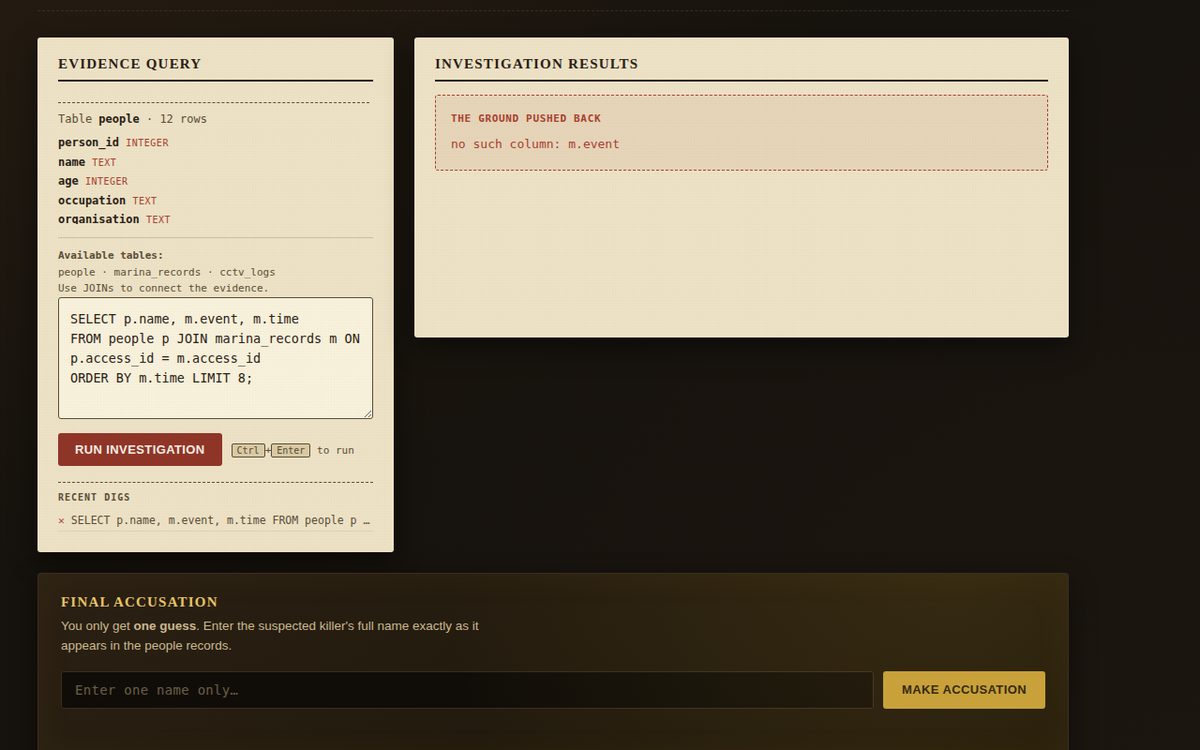Viewport: 1200px width, 750px height.
Task: Select the name column label
Action: pos(71,162)
